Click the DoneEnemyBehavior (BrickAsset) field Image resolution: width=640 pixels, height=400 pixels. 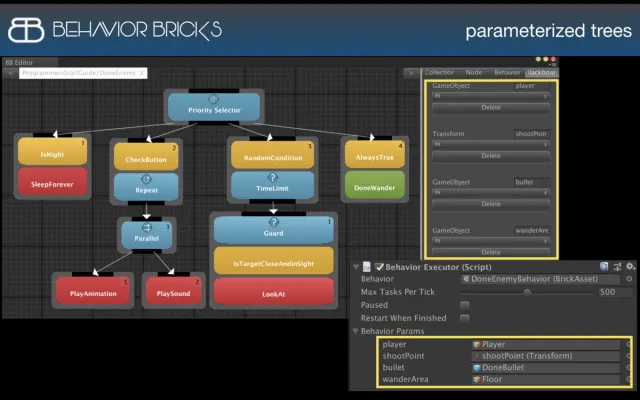(x=540, y=279)
